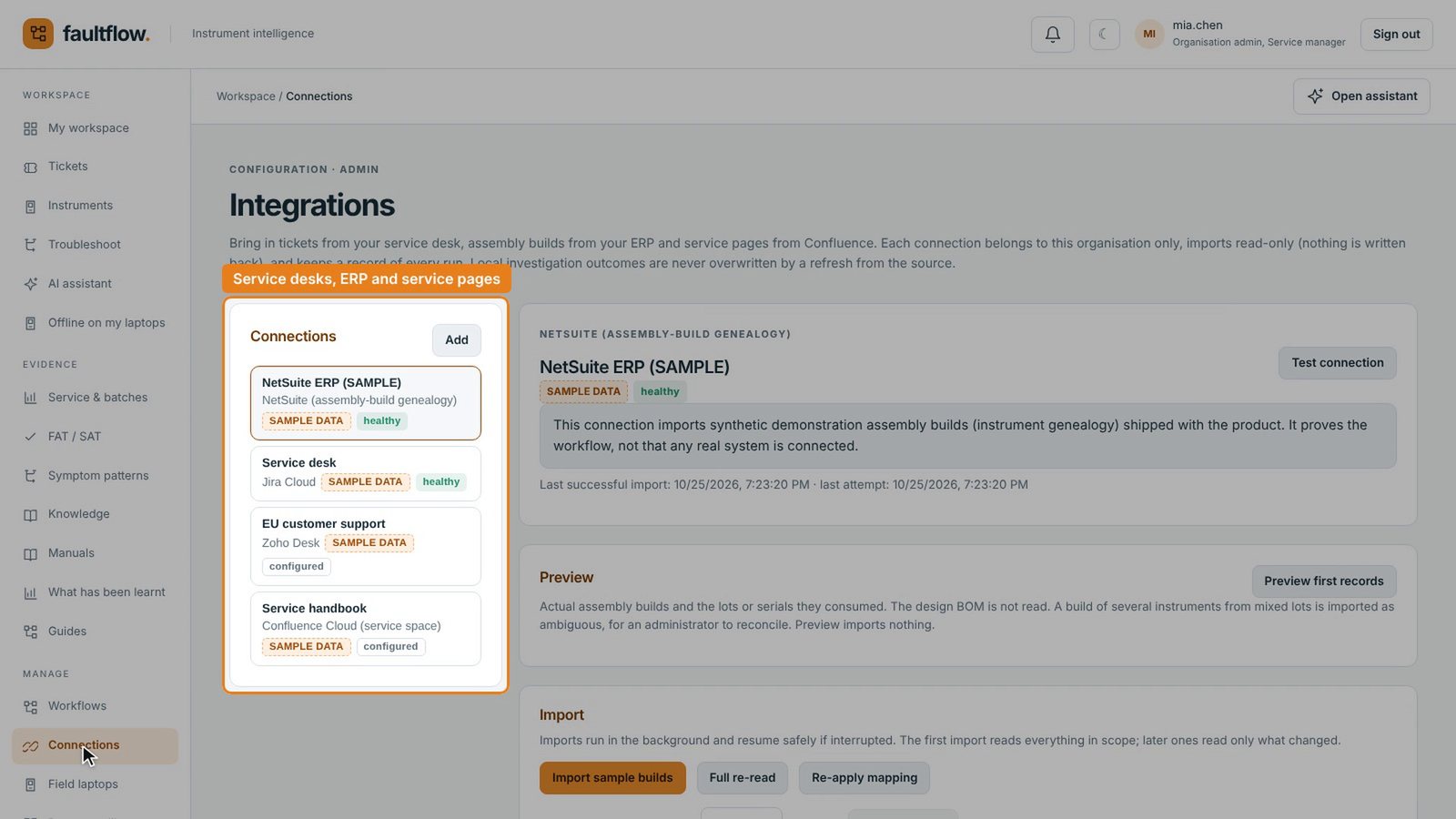This screenshot has height=819, width=1456.
Task: Go to Tickets page
Action: pos(95,167)
